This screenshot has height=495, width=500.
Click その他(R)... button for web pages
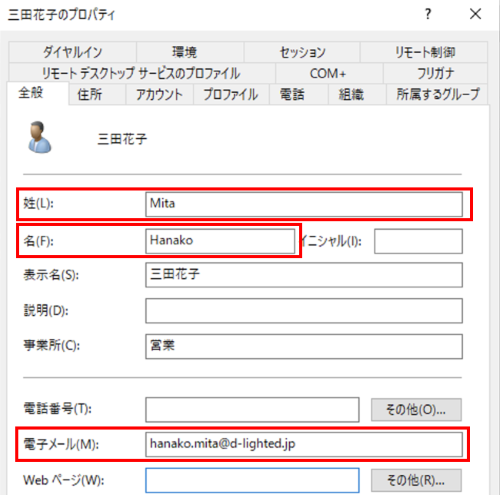click(416, 480)
